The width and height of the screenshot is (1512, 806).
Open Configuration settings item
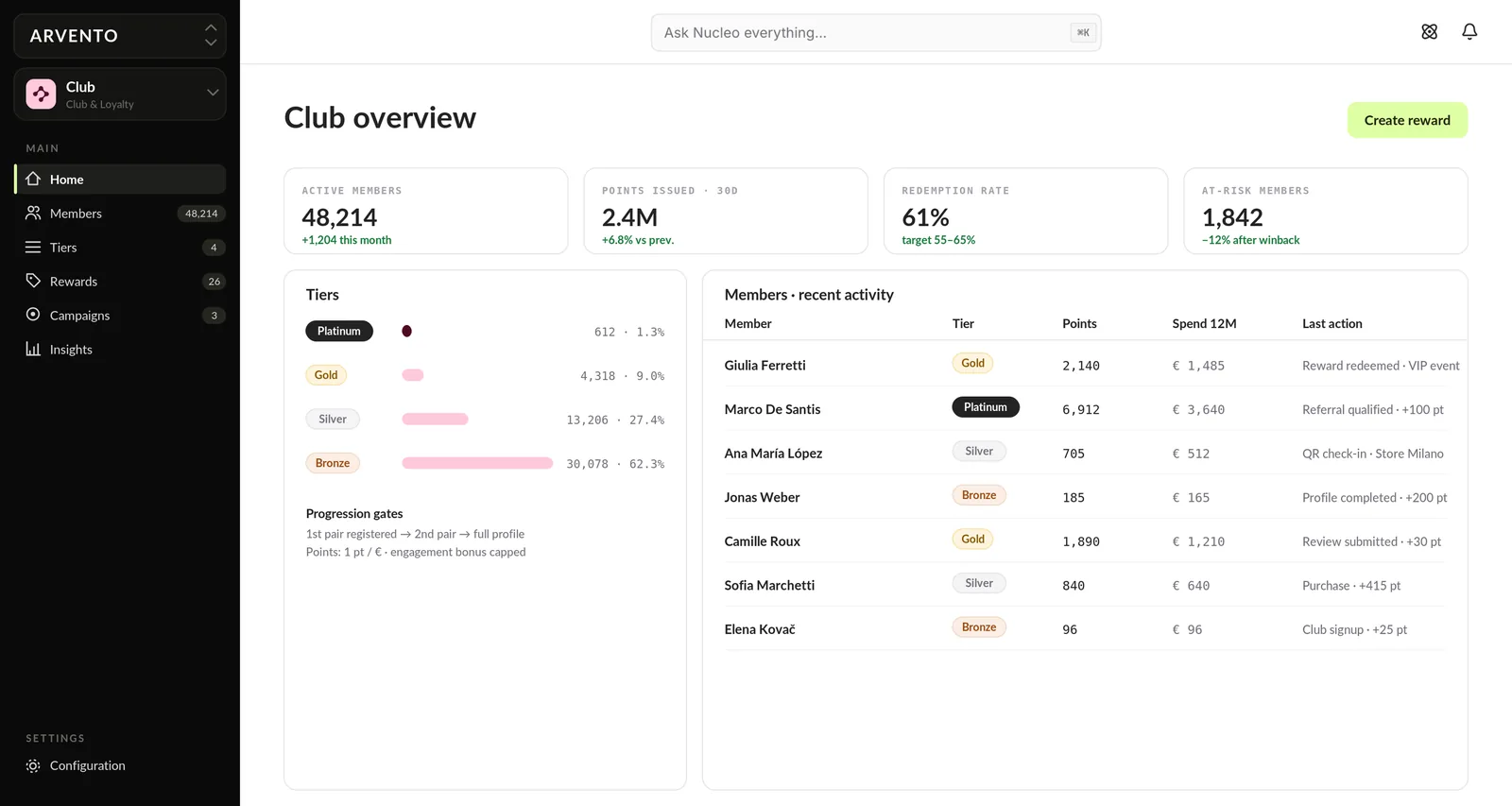pos(120,765)
